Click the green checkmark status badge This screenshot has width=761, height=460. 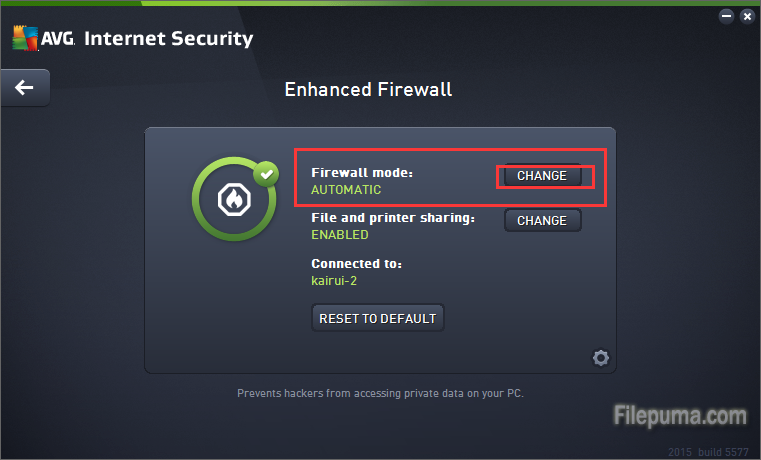tap(266, 174)
